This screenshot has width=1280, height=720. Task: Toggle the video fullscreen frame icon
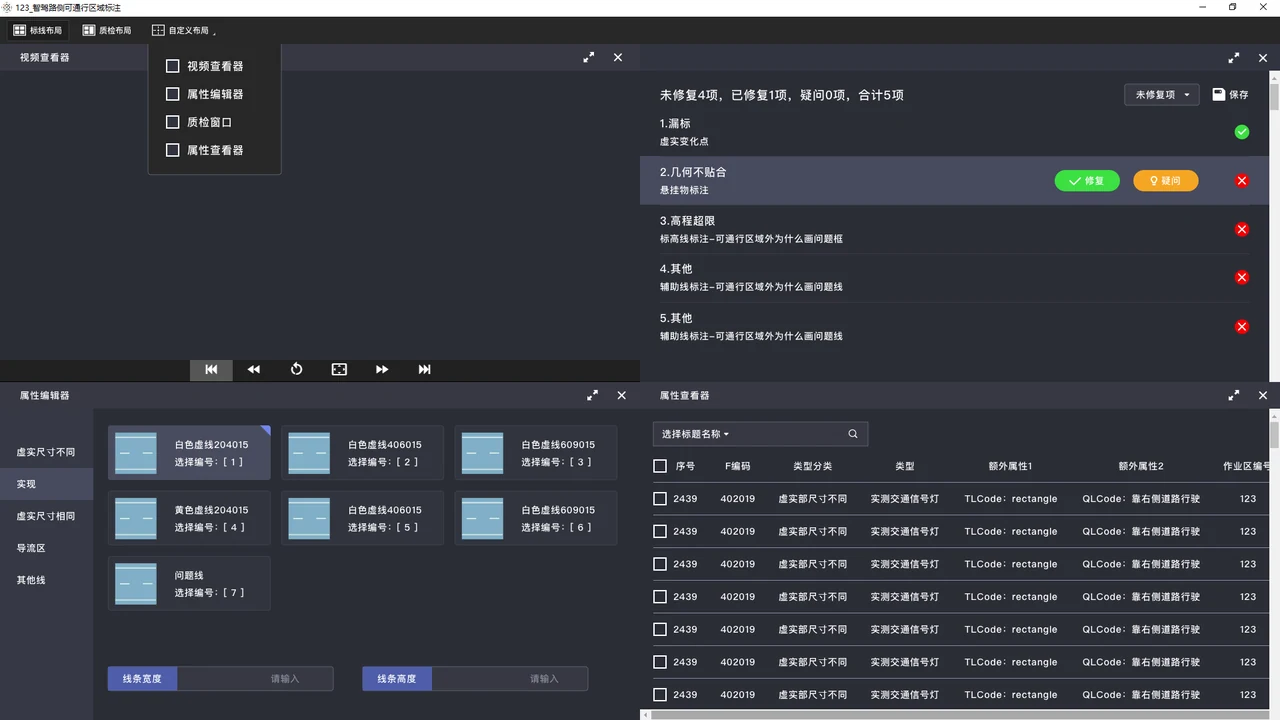pos(339,370)
